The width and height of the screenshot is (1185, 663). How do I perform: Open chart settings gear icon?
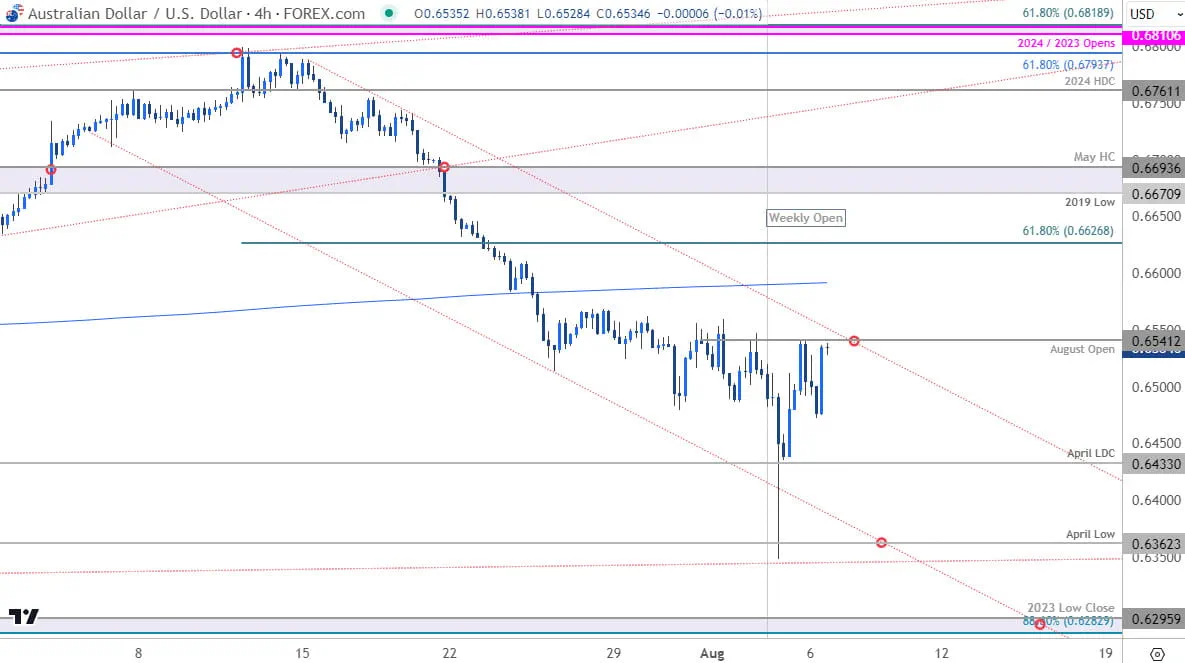[1157, 653]
